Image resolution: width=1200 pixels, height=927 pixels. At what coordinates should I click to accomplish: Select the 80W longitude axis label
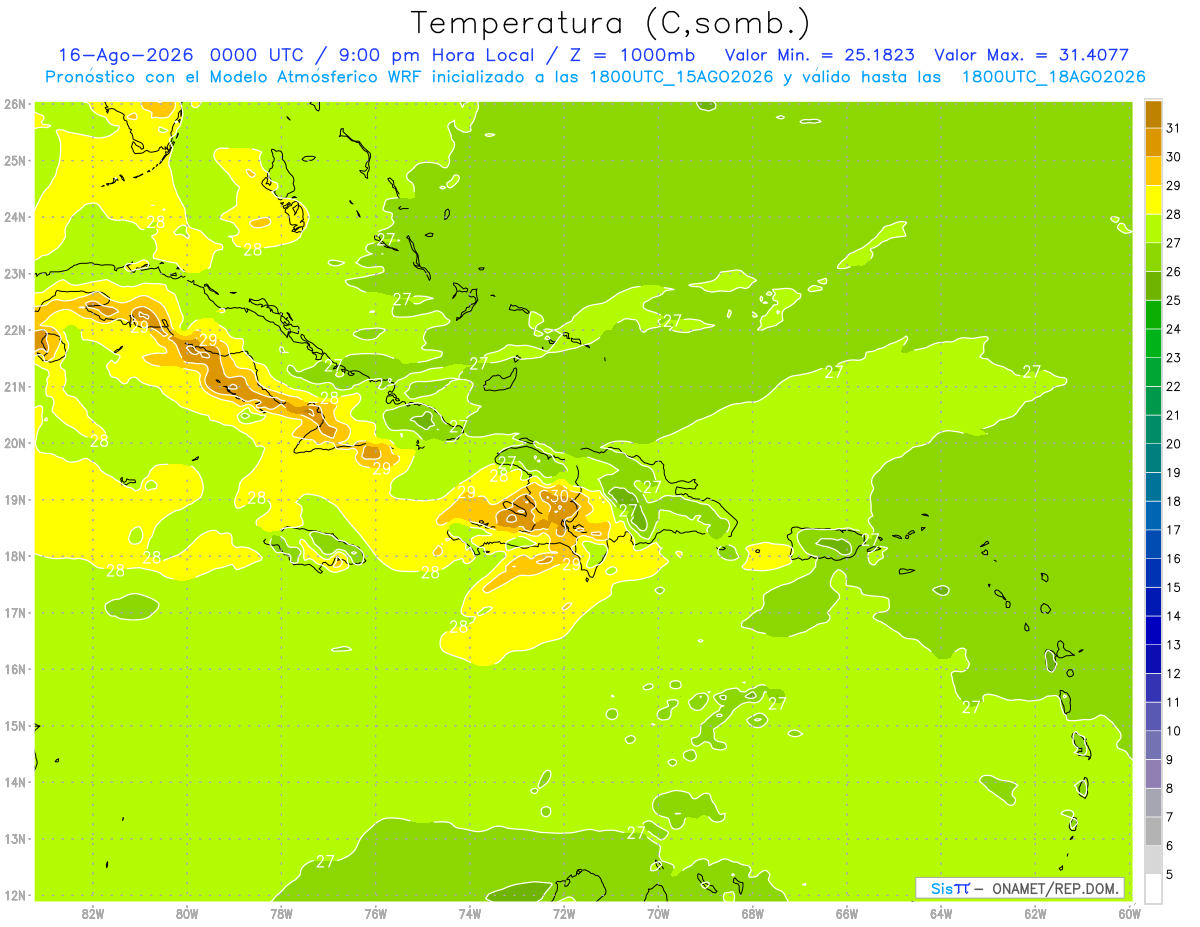click(187, 913)
